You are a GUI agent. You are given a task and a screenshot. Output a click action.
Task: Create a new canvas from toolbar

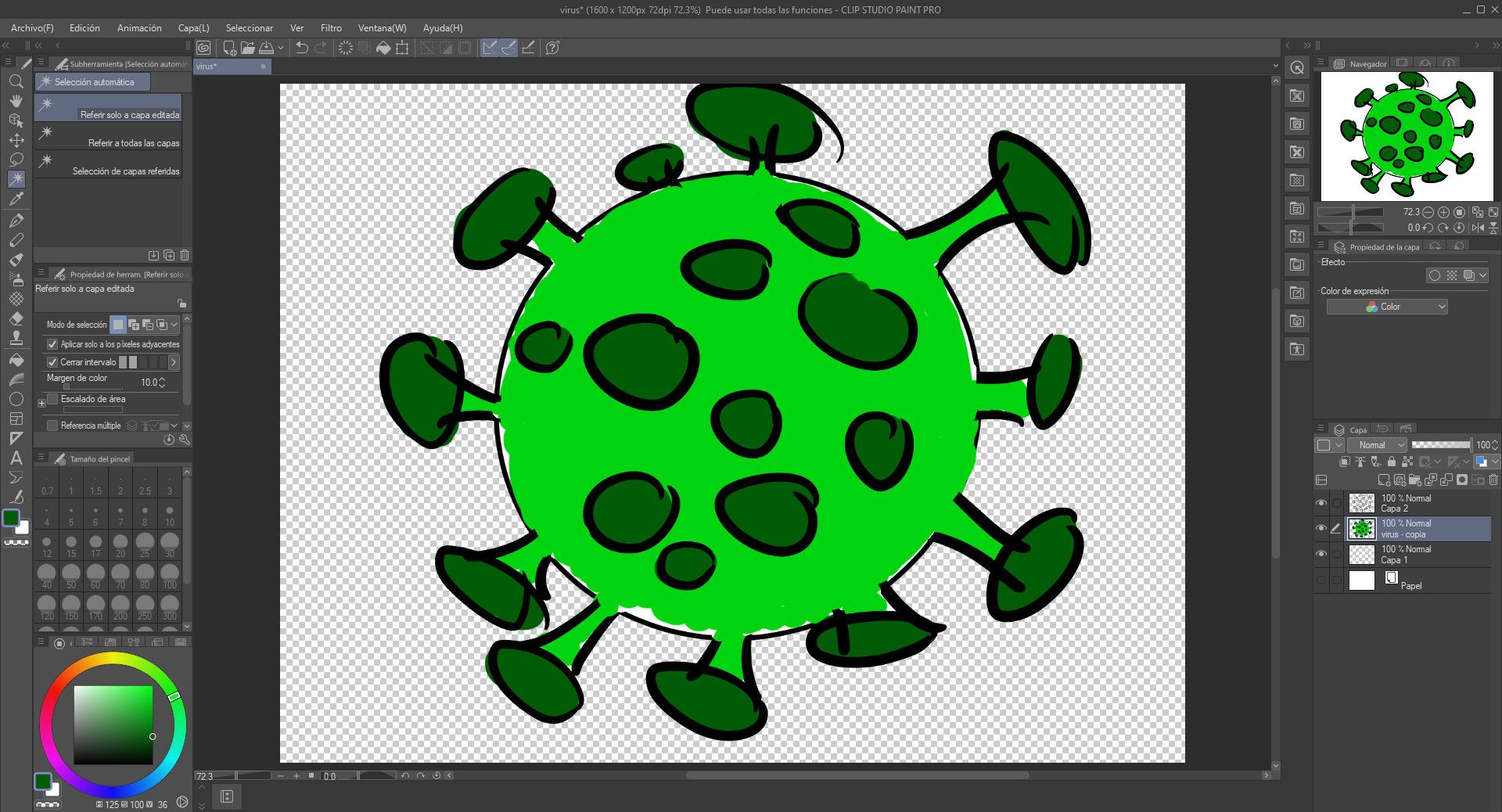(229, 48)
